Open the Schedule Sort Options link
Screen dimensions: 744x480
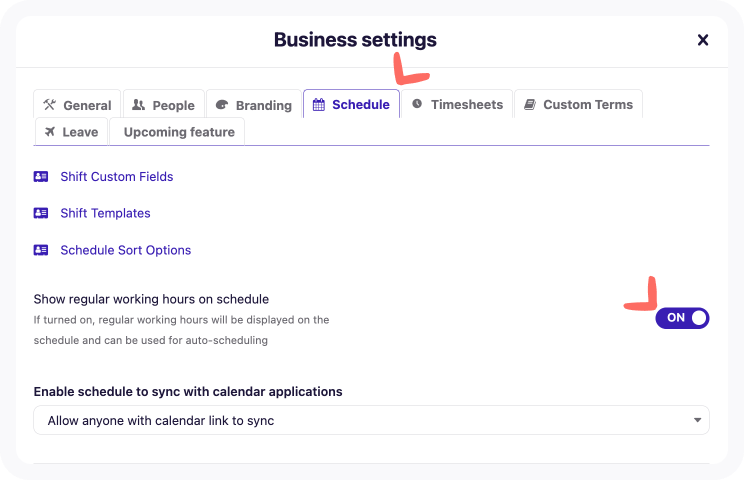[125, 250]
